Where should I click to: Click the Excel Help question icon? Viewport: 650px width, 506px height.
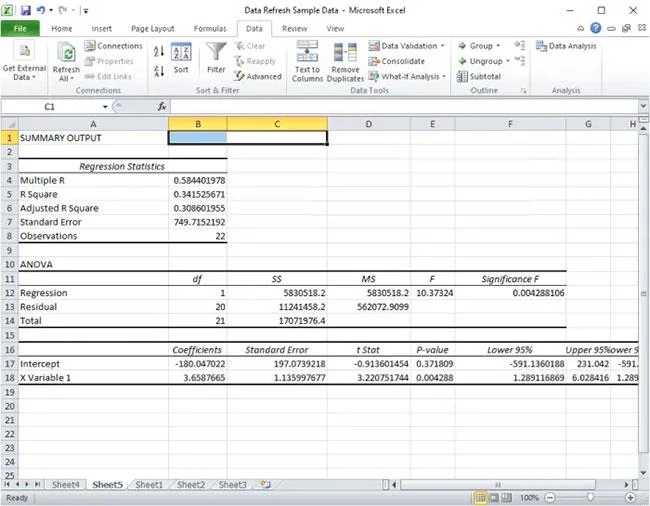(x=596, y=28)
